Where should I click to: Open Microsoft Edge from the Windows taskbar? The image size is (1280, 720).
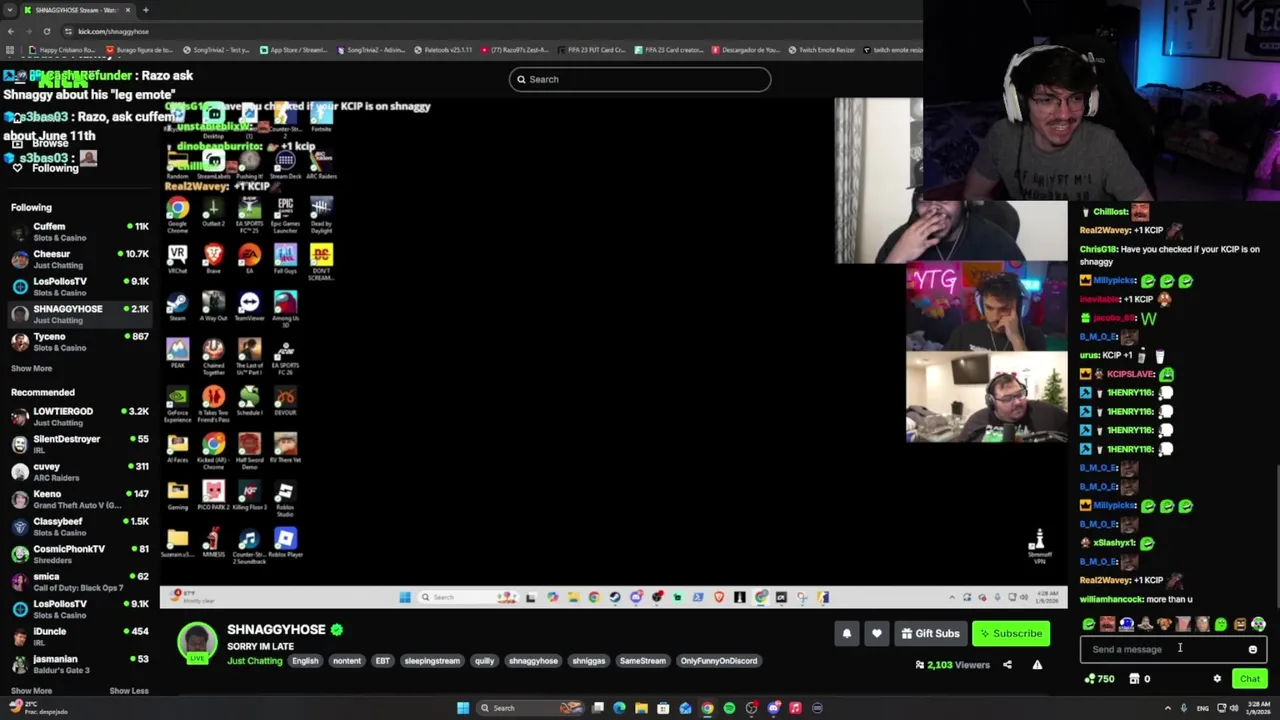[x=619, y=708]
